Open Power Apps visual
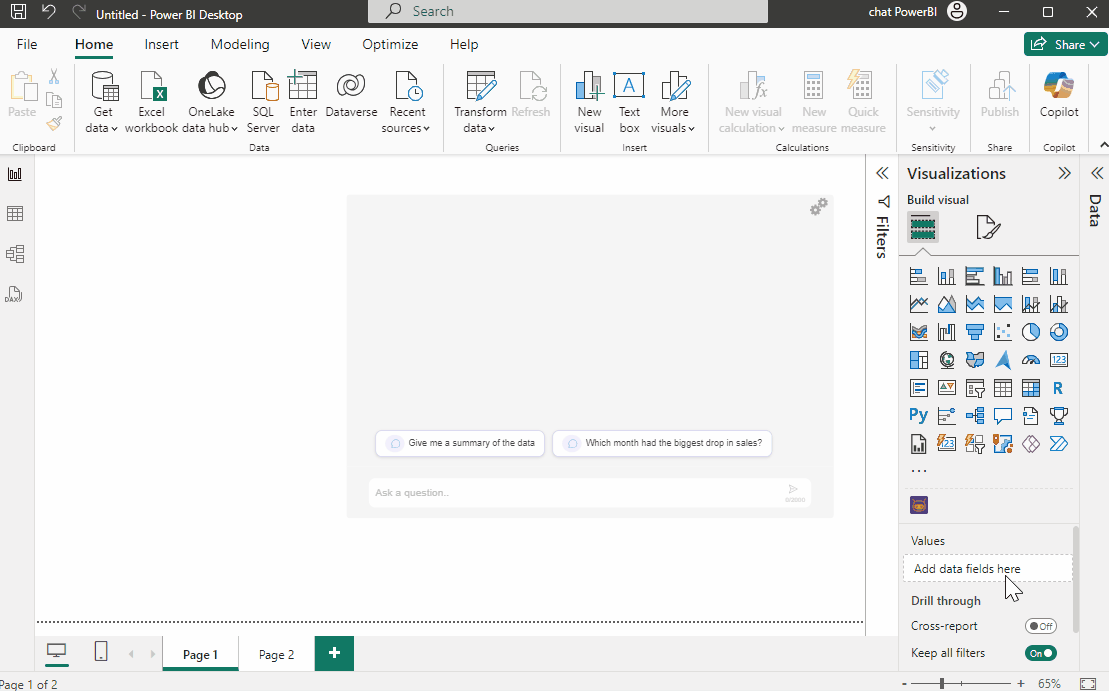 [x=1030, y=444]
